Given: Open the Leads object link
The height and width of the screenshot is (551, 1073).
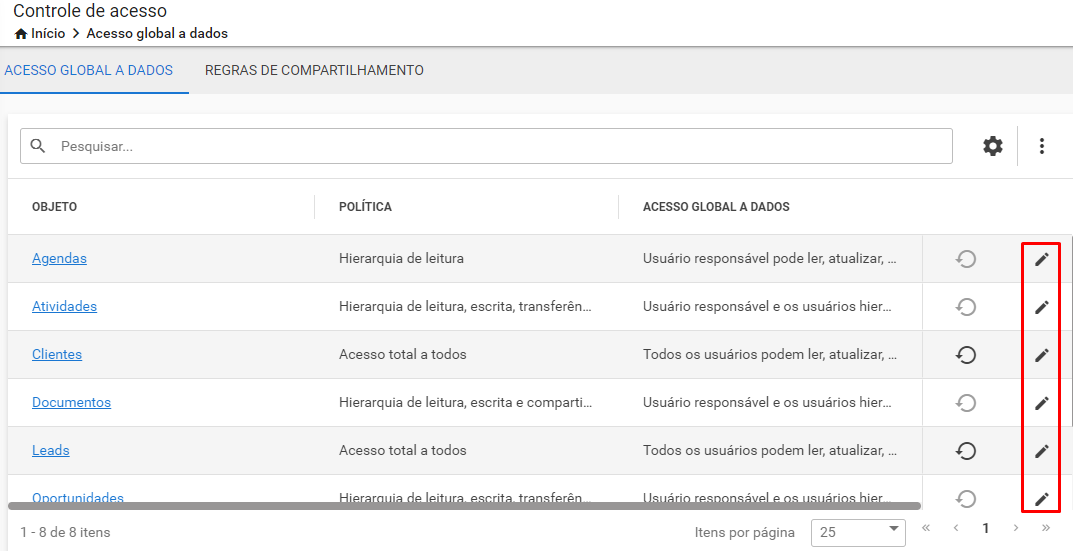Looking at the screenshot, I should 51,450.
